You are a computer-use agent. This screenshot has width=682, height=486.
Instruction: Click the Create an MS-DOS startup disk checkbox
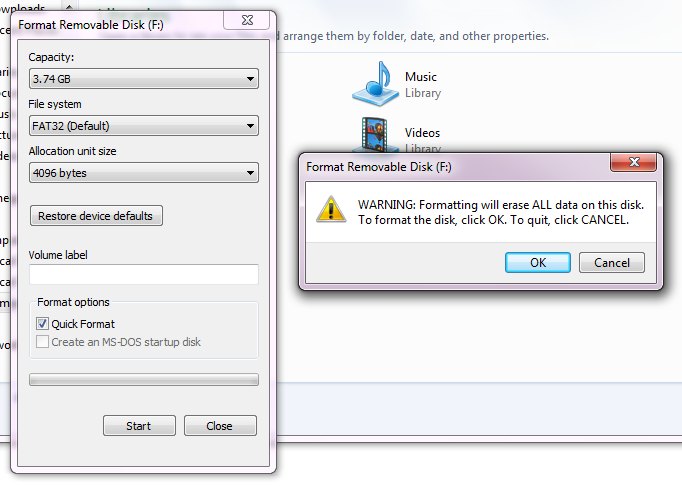pyautogui.click(x=43, y=342)
